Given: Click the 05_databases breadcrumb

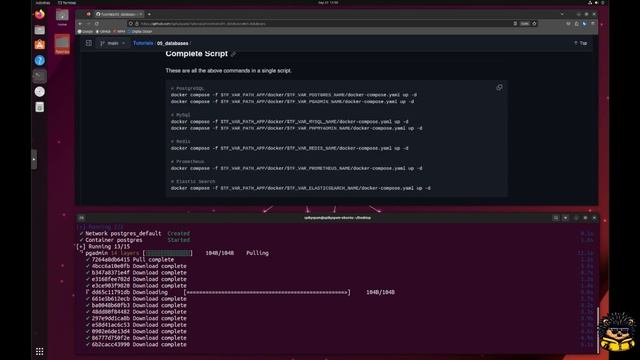Looking at the screenshot, I should pos(173,43).
